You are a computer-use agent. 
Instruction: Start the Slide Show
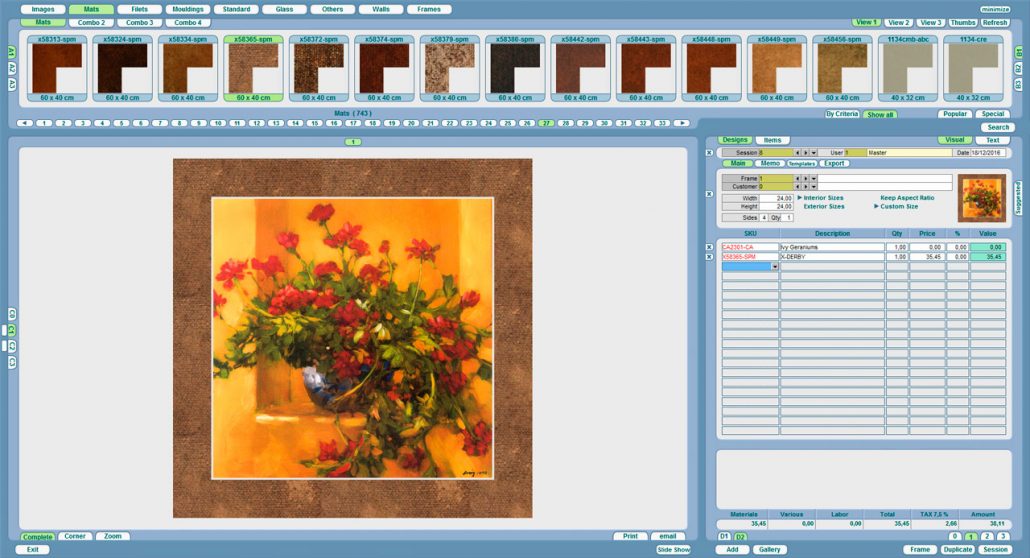coord(673,549)
